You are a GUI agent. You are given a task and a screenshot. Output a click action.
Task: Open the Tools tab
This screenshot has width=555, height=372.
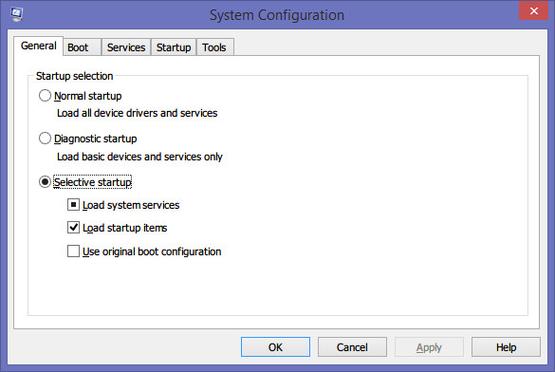pos(214,47)
